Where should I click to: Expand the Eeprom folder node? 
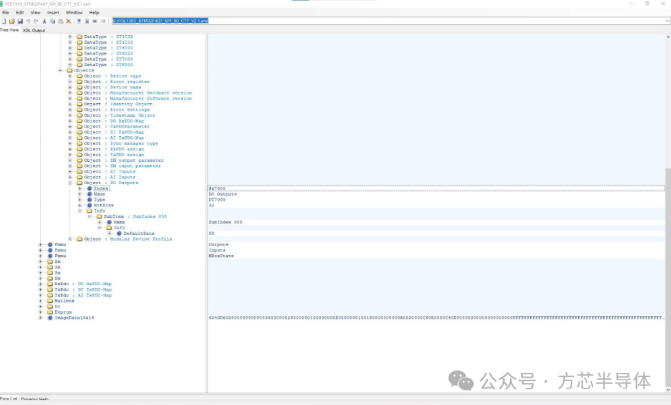[41, 312]
